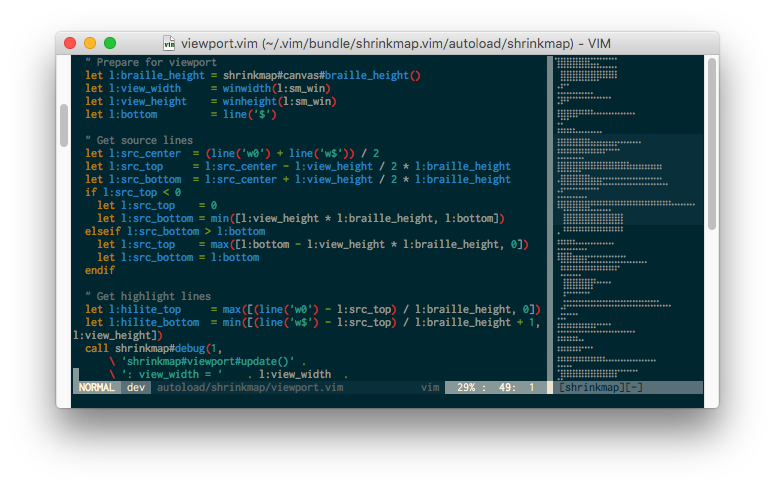Click the autoload/shrinkmap/viewport.vim path in statusline
Screen dimensions: 775x488
pos(250,387)
